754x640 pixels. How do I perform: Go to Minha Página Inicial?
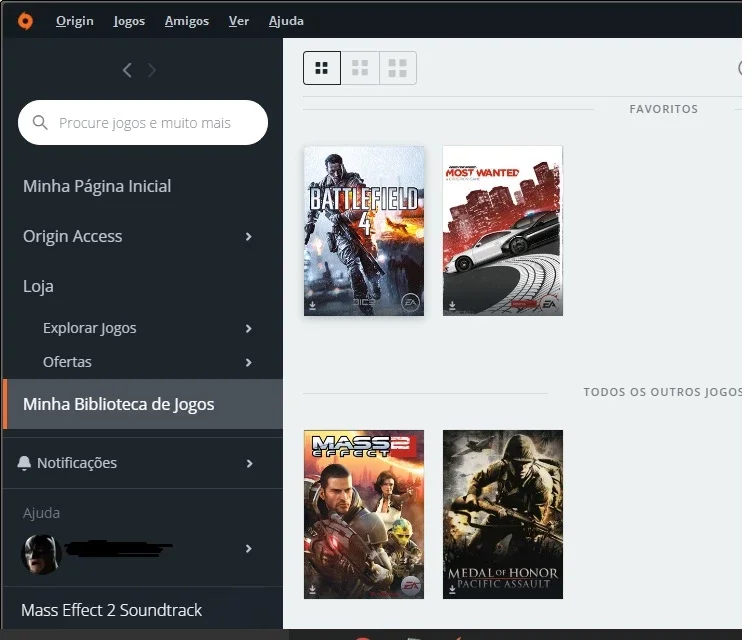coord(97,186)
